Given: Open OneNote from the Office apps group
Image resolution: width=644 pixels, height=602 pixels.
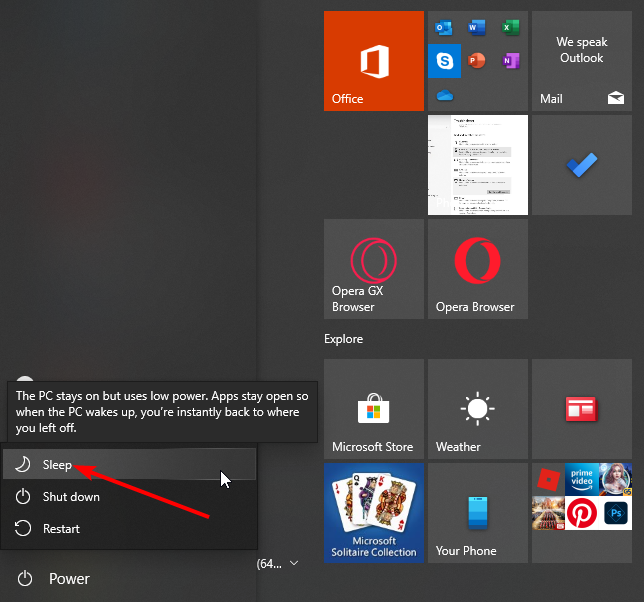Looking at the screenshot, I should [x=511, y=61].
